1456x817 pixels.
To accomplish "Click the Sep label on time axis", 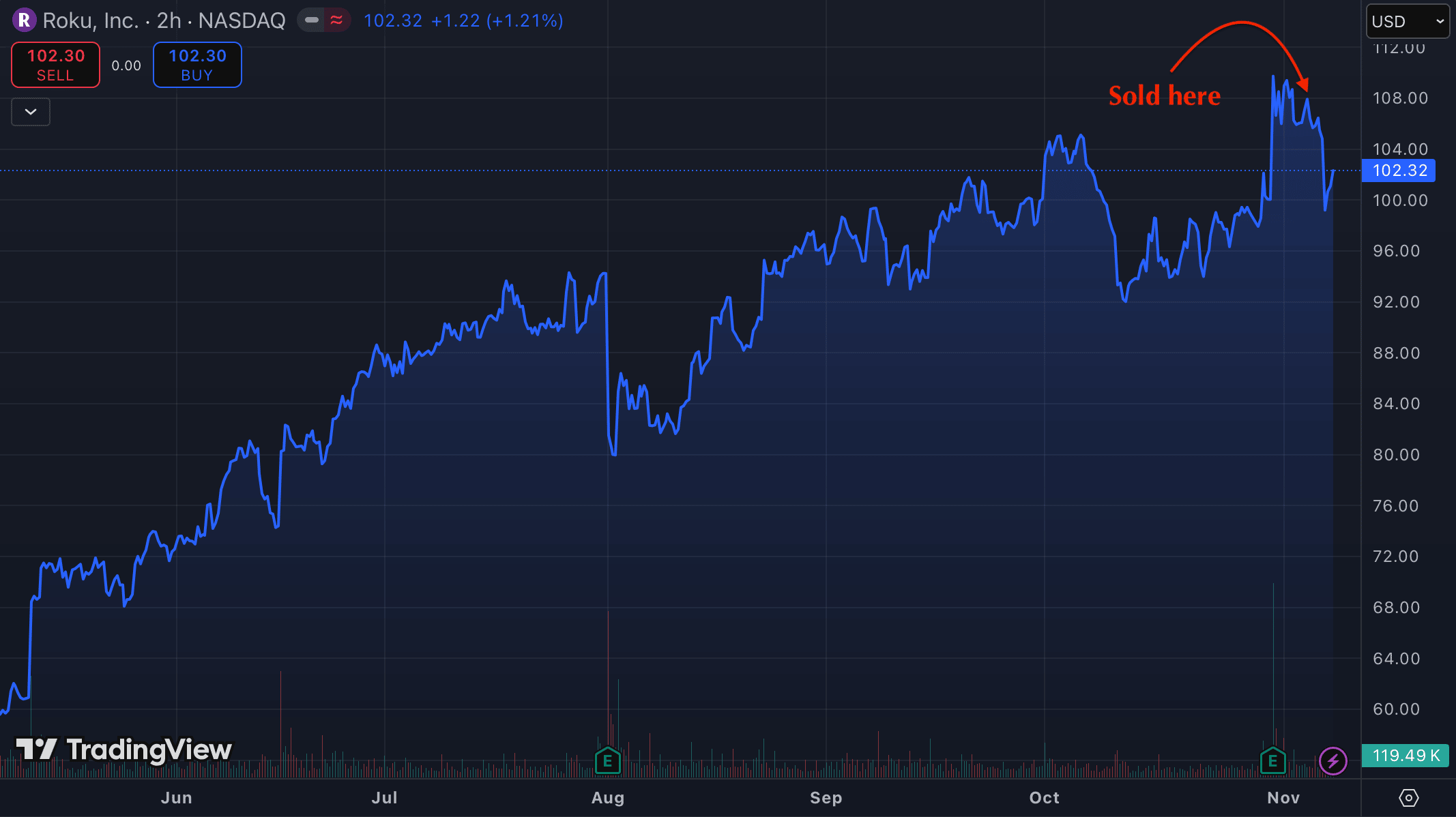I will point(826,798).
